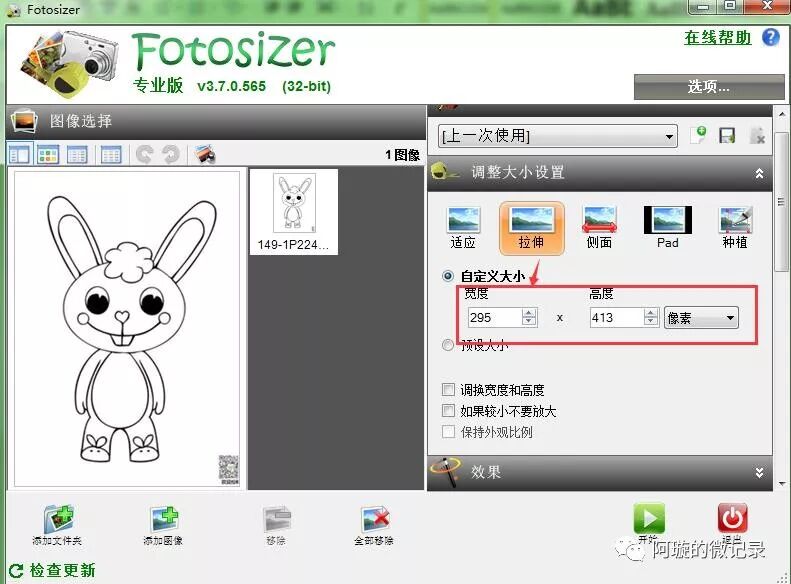Select the 自定义大小 radio button
Viewport: 791px width, 584px height.
point(447,276)
